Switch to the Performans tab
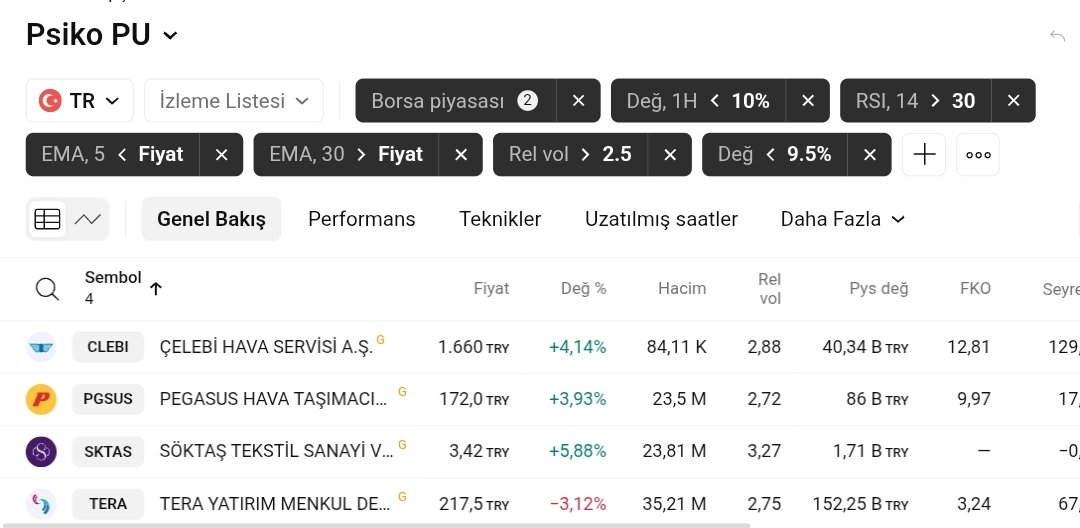Screen dimensions: 1080x528 [362, 219]
